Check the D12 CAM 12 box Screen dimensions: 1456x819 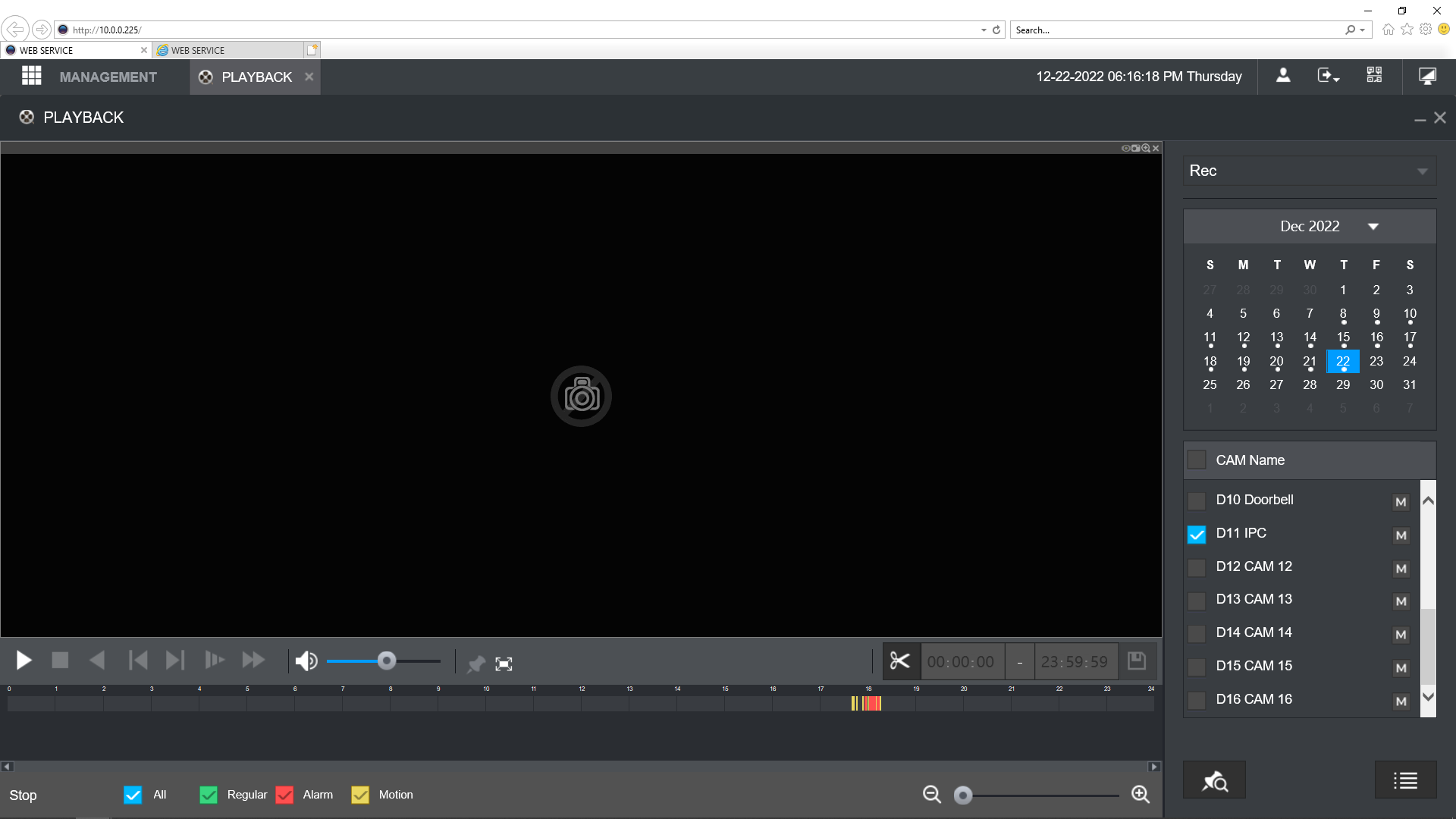(x=1197, y=568)
